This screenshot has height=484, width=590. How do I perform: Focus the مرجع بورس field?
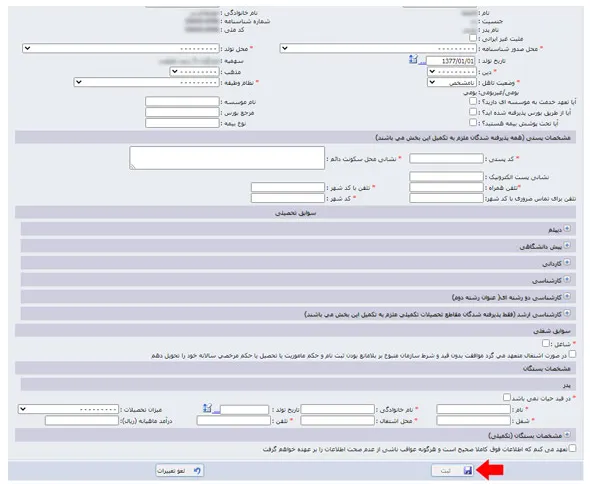pyautogui.click(x=182, y=112)
